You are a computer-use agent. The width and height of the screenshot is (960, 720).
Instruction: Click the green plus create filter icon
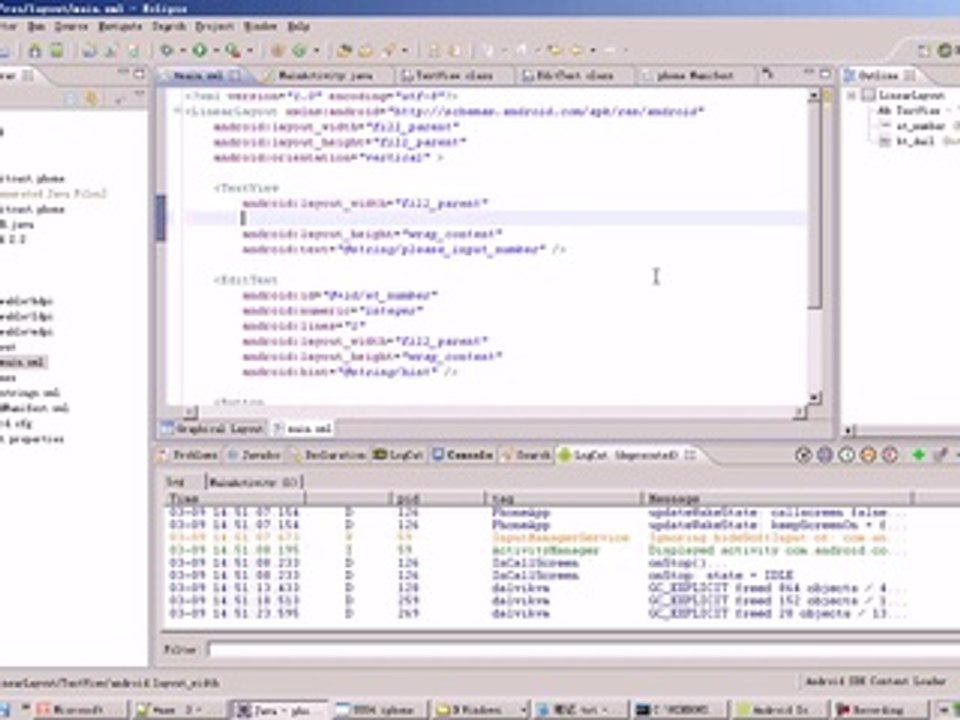918,455
